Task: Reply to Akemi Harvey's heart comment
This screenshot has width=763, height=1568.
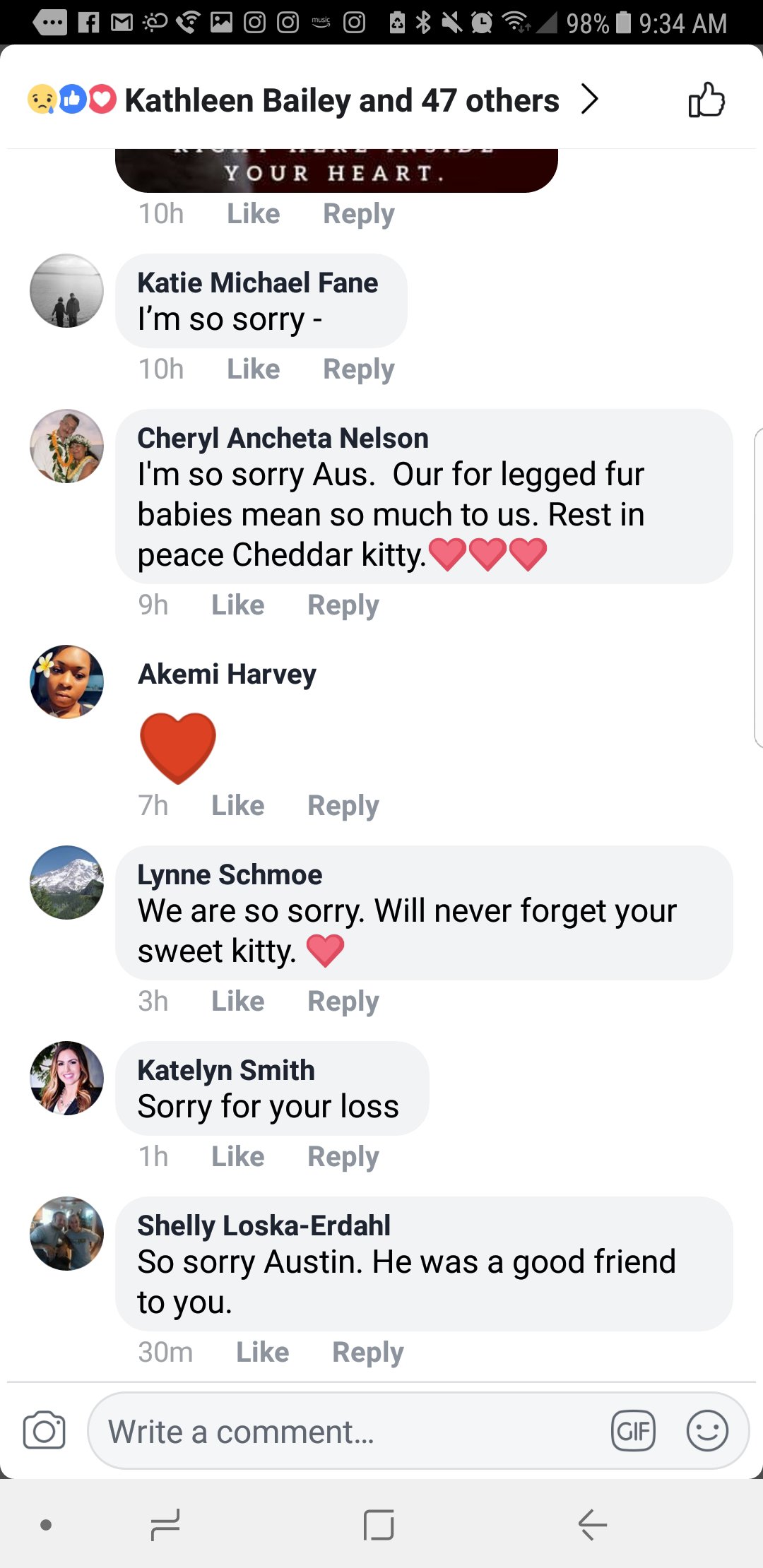Action: (x=343, y=805)
